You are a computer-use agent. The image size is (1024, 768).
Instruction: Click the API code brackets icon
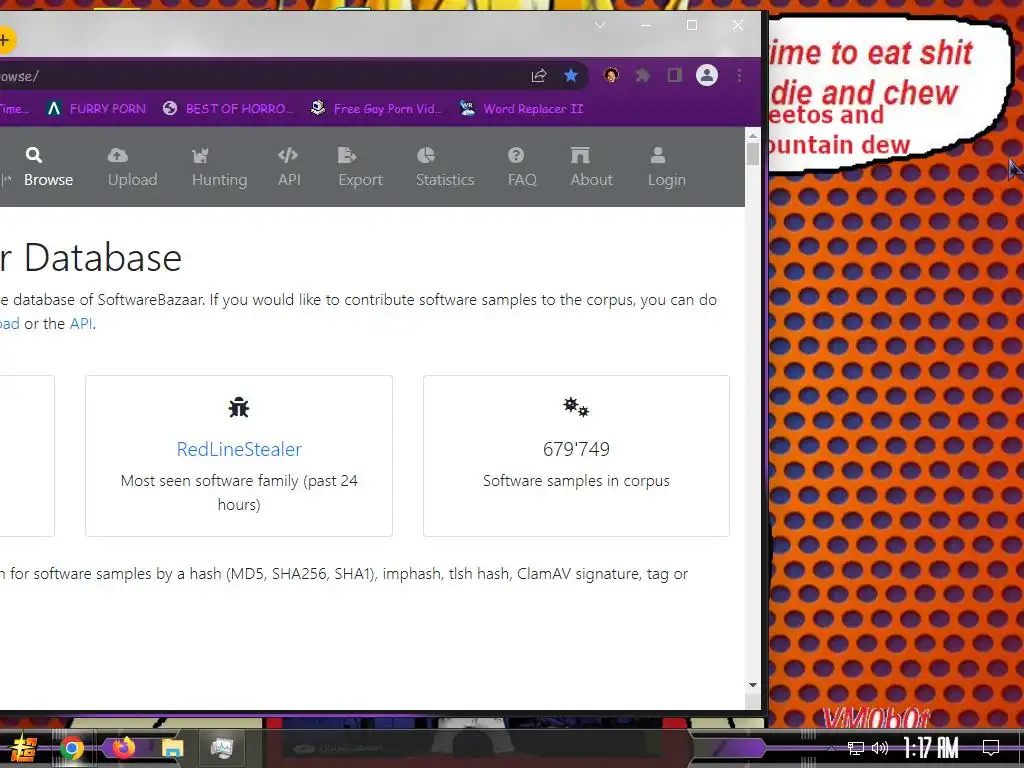288,155
